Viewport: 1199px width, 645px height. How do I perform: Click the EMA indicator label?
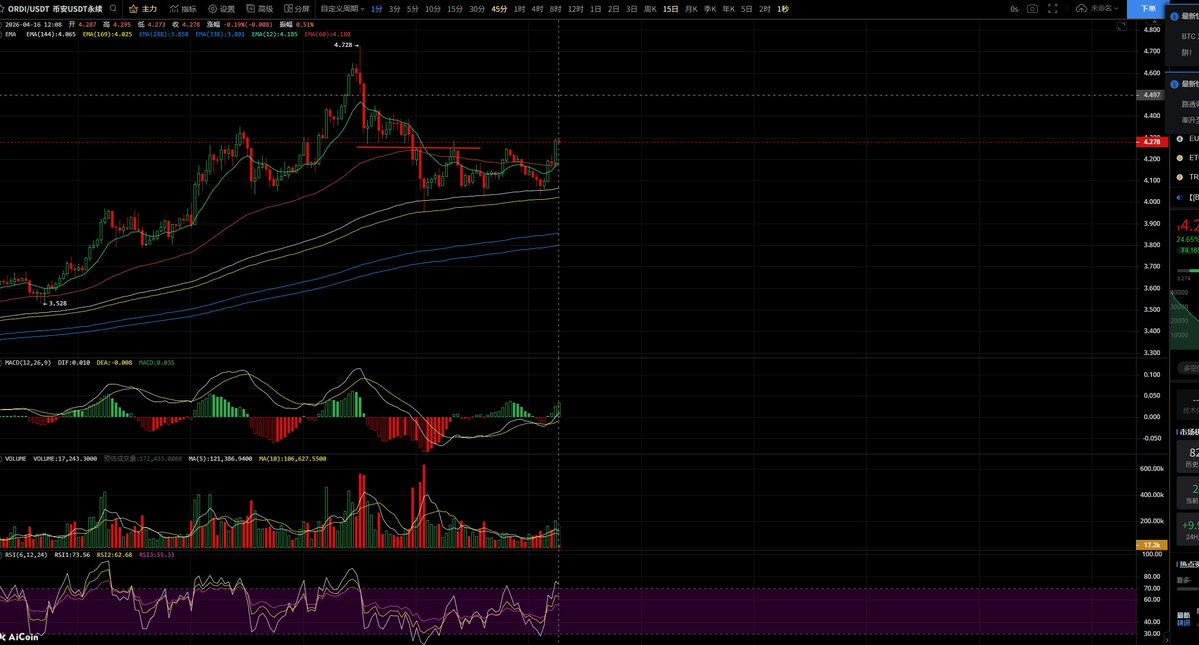point(11,34)
